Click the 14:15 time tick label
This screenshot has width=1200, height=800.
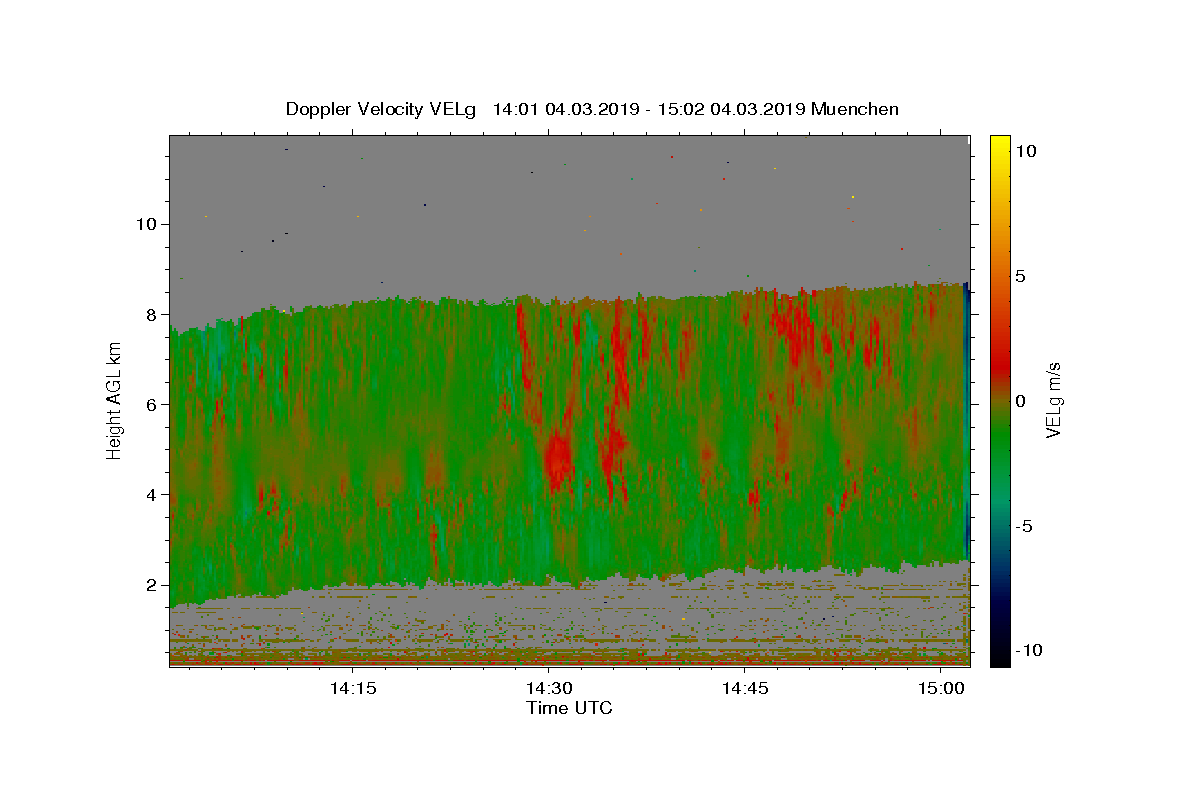click(352, 688)
